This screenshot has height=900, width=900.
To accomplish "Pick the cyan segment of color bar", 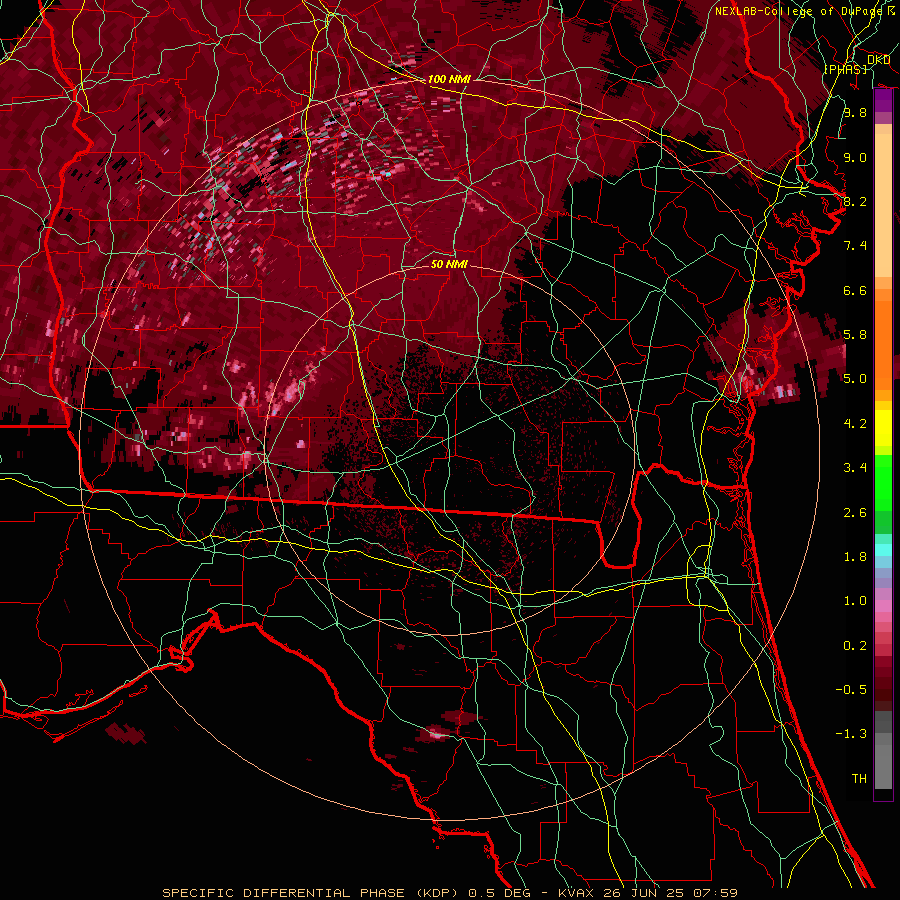I will 883,549.
